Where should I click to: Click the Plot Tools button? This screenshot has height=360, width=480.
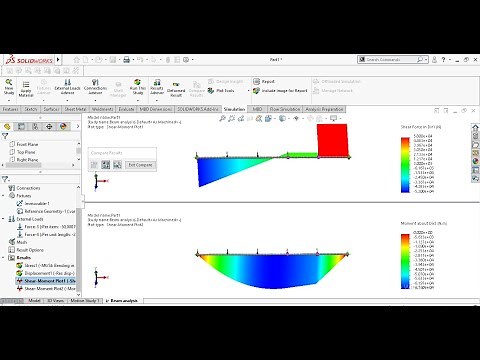pyautogui.click(x=221, y=91)
